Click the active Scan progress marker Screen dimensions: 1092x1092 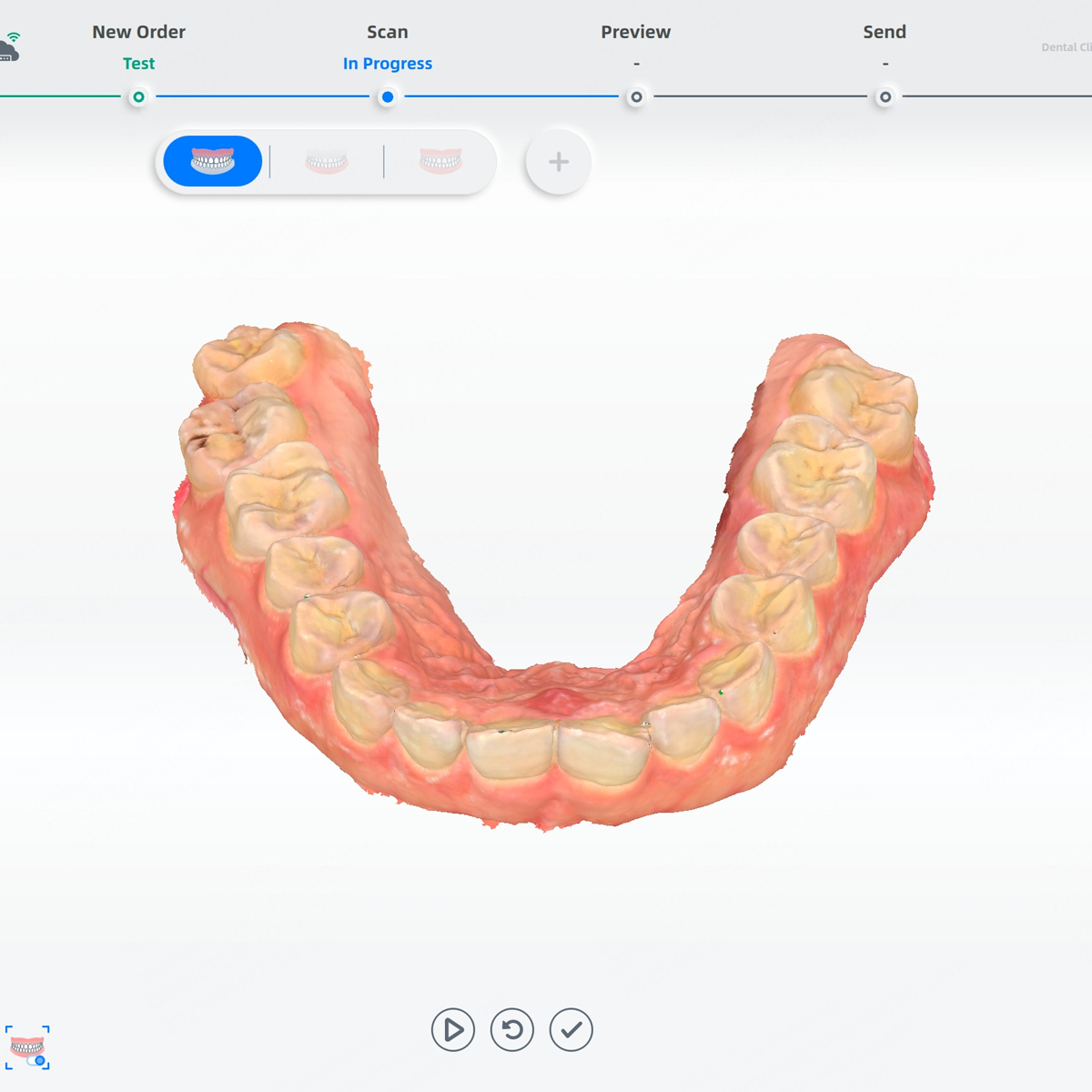pyautogui.click(x=388, y=96)
